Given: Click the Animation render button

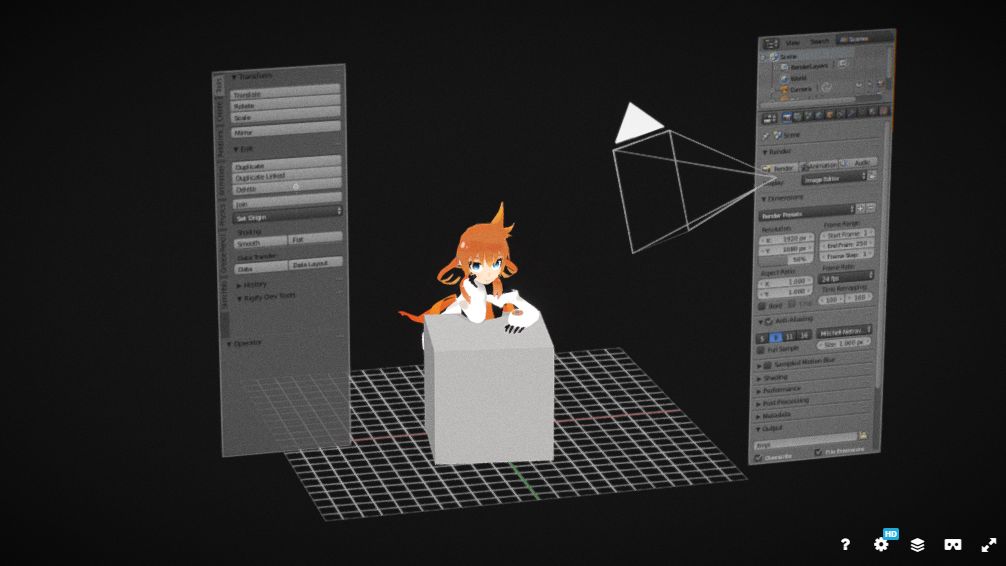Looking at the screenshot, I should [819, 165].
